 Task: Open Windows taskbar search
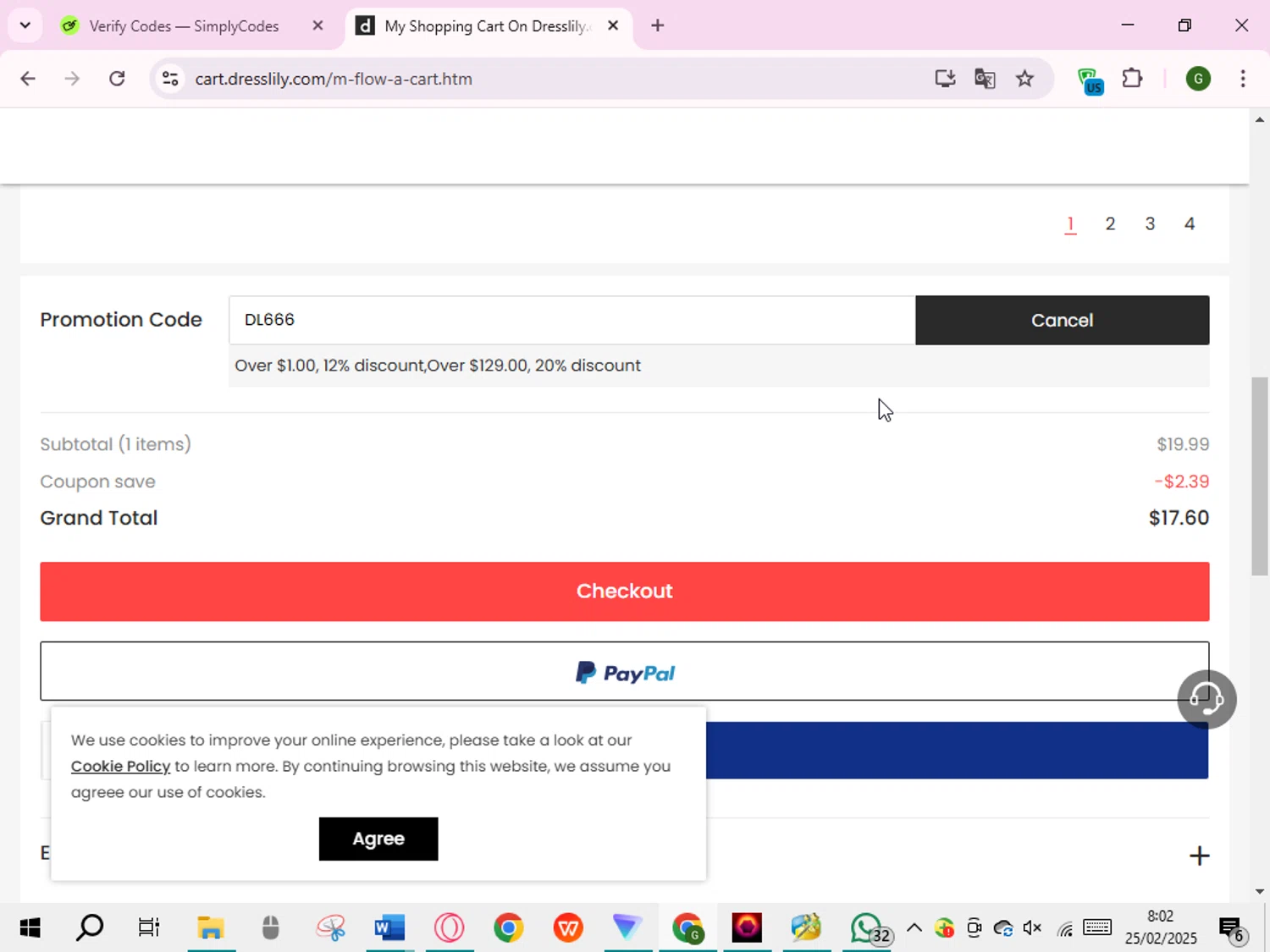[x=89, y=928]
